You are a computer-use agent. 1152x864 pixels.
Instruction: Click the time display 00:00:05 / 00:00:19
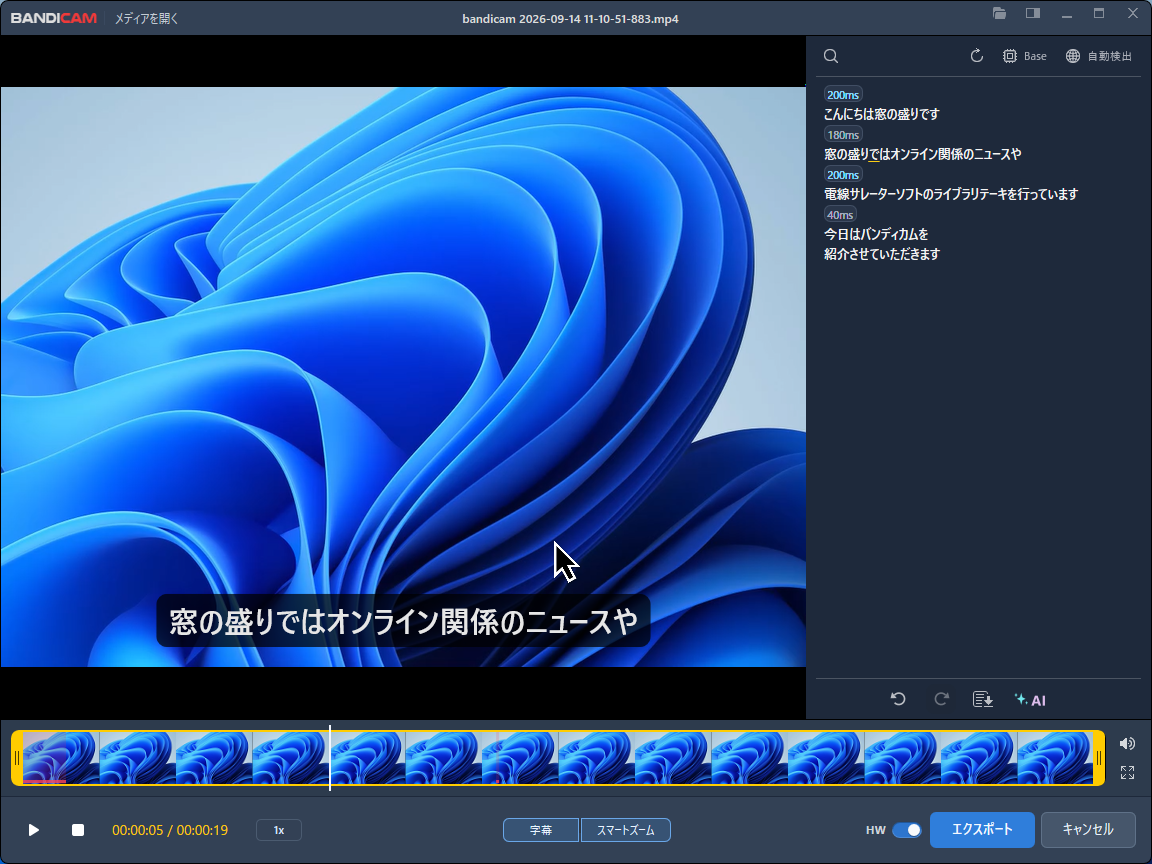point(170,830)
